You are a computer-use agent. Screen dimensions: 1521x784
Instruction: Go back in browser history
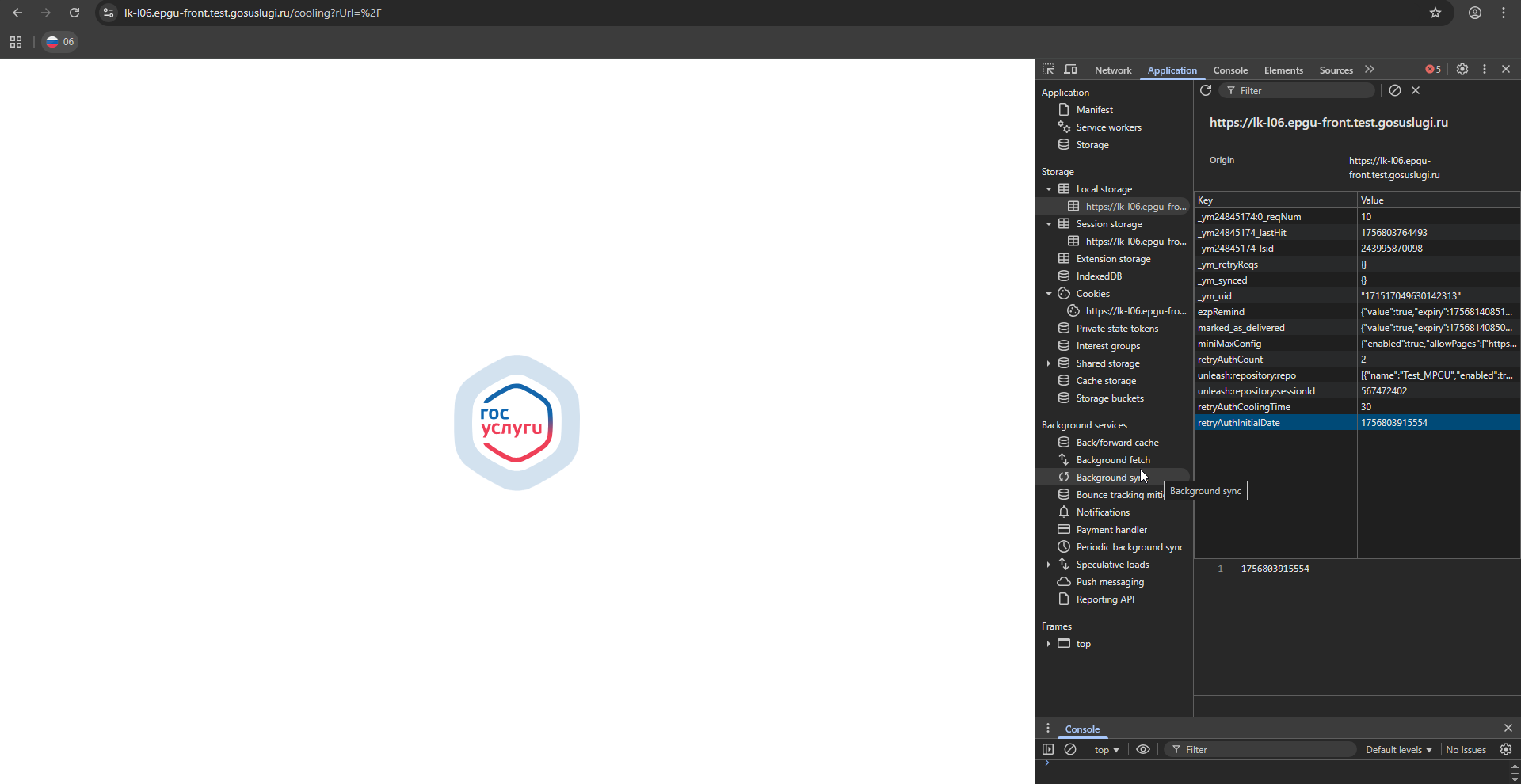coord(17,13)
